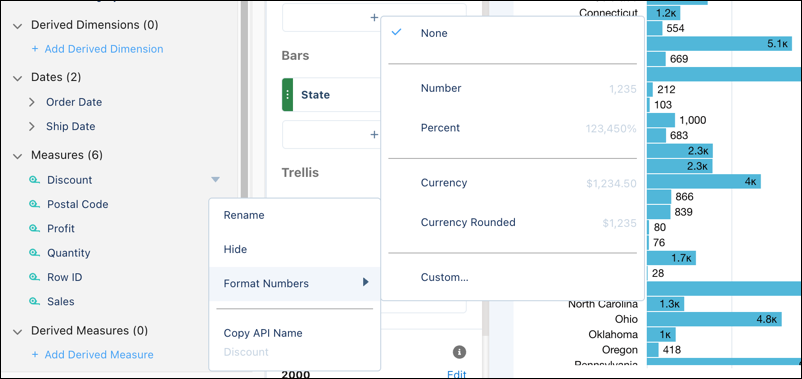802x379 pixels.
Task: Click the Oregon label in chart
Action: (x=620, y=350)
